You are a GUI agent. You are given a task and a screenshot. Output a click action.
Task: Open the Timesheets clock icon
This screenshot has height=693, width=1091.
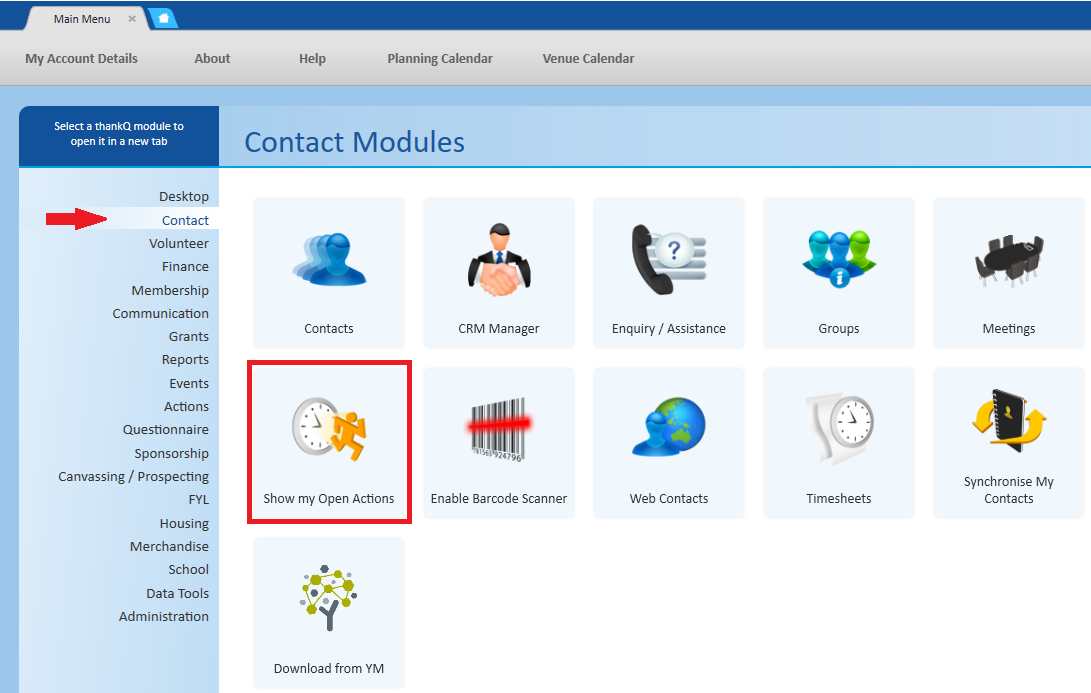tap(838, 429)
